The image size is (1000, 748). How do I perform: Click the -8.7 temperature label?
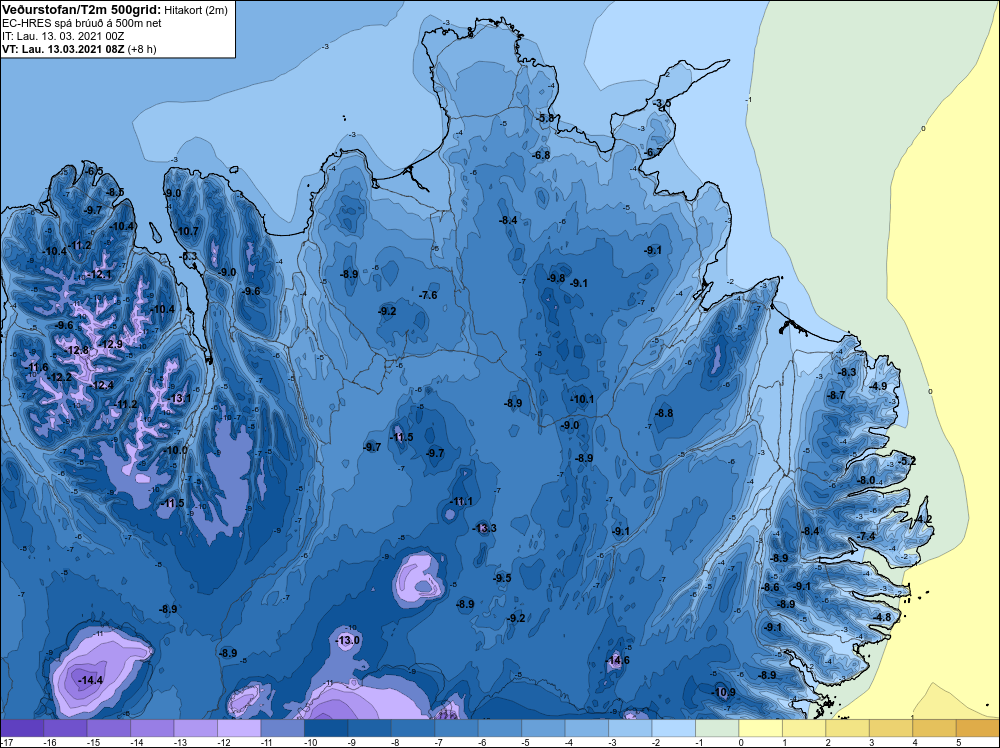click(835, 395)
